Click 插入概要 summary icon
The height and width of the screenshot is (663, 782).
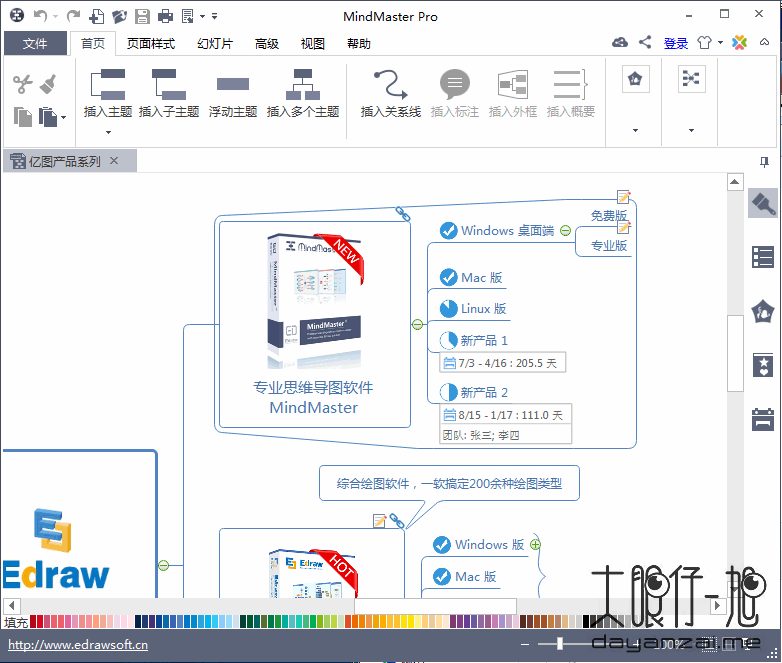[x=571, y=84]
